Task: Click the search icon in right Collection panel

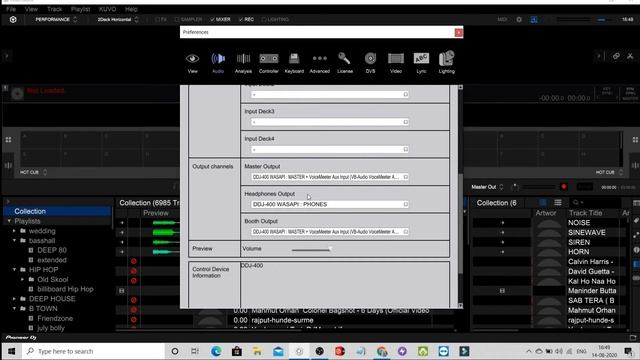Action: coord(576,202)
